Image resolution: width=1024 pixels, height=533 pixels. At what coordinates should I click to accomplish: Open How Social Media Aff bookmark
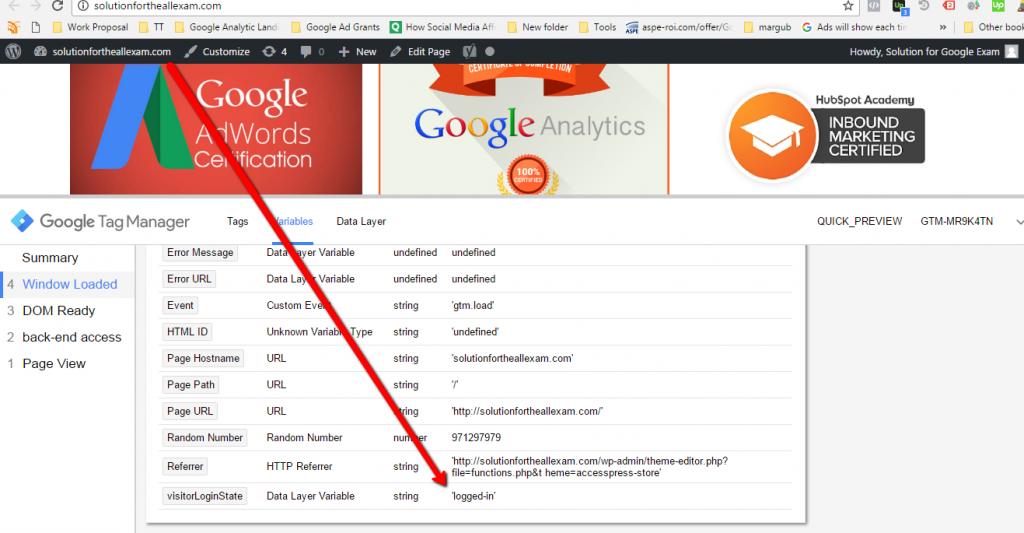point(443,27)
